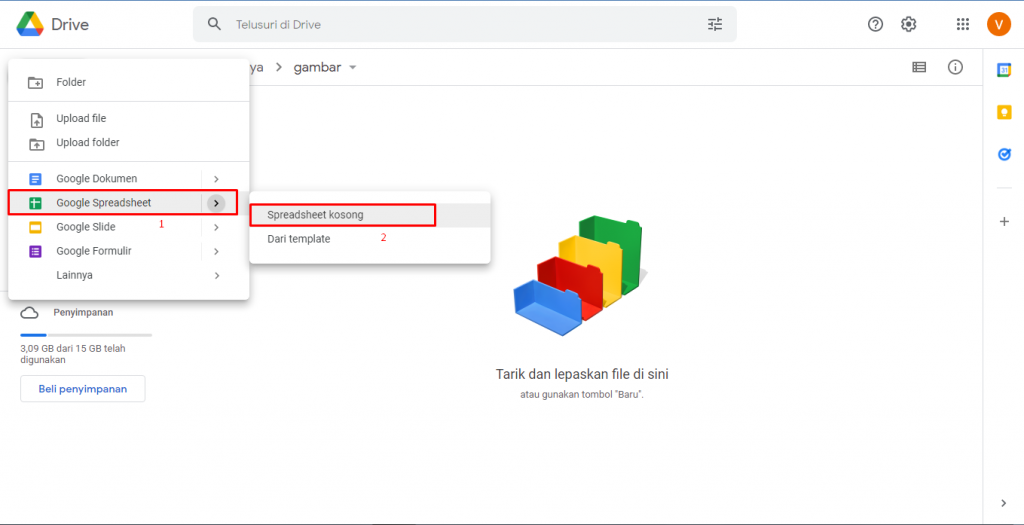
Task: Open search filter options icon
Action: click(715, 24)
